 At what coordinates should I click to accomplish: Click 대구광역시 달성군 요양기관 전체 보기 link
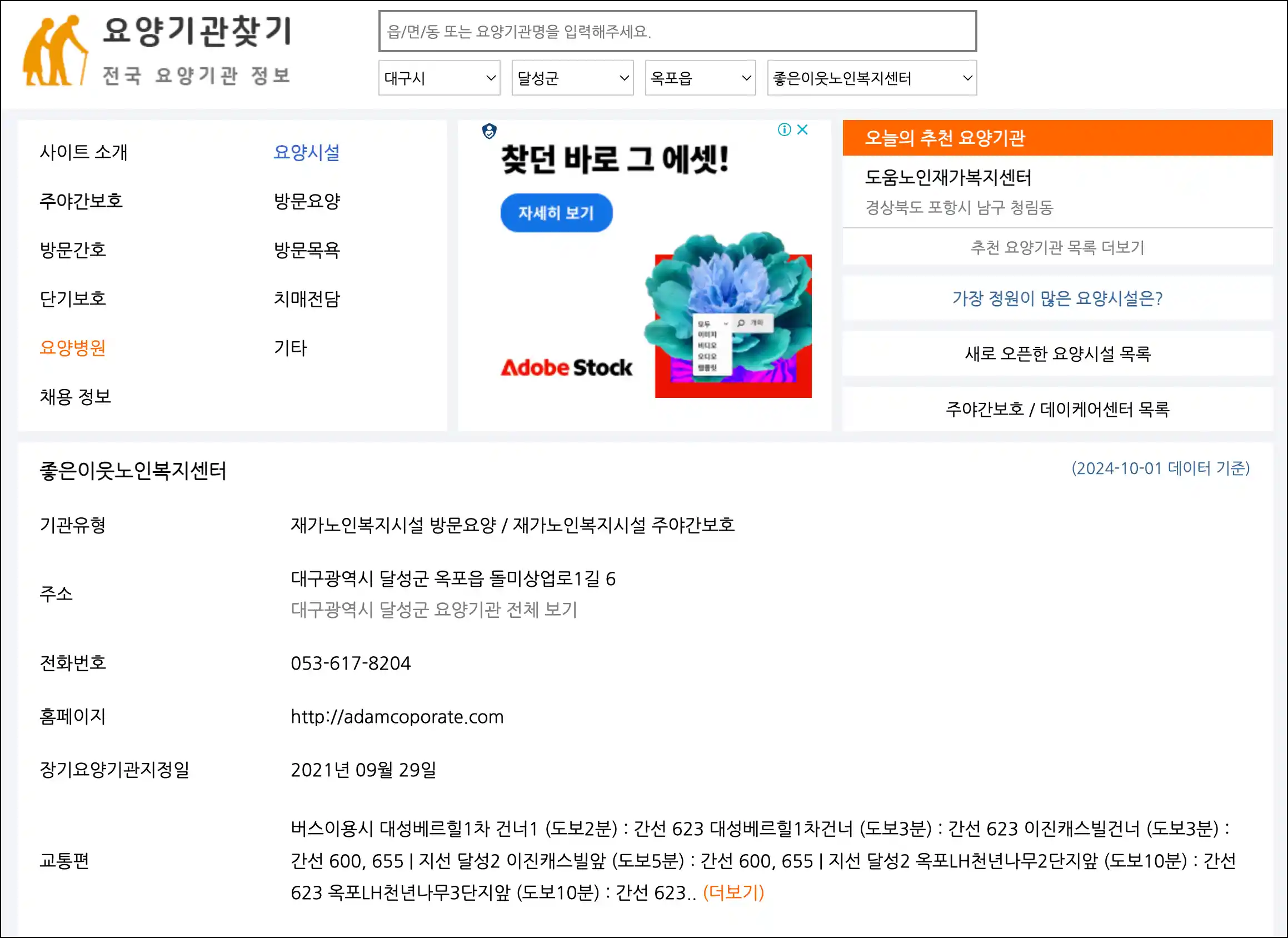434,610
